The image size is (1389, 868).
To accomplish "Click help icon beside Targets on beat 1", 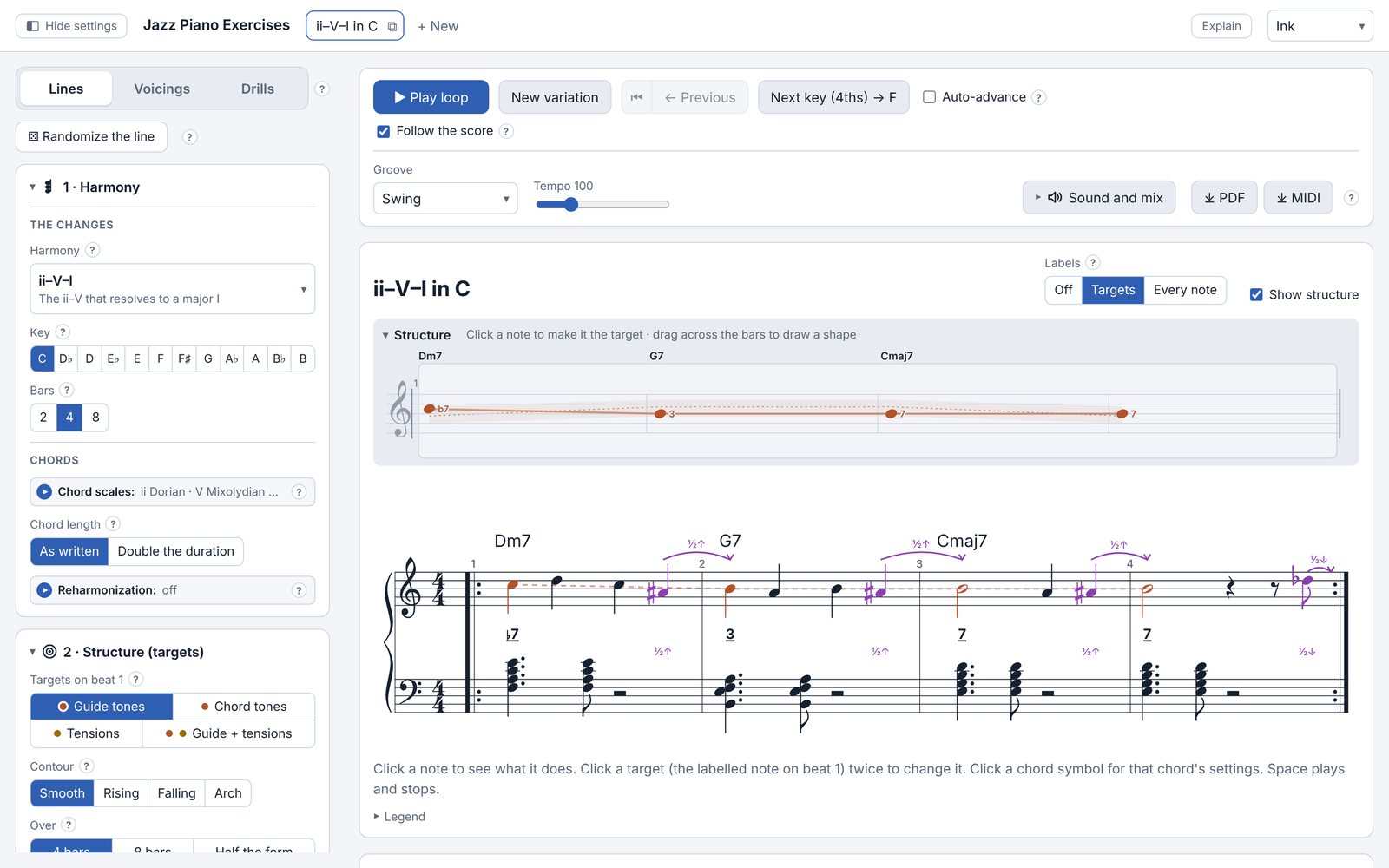I will (x=136, y=679).
